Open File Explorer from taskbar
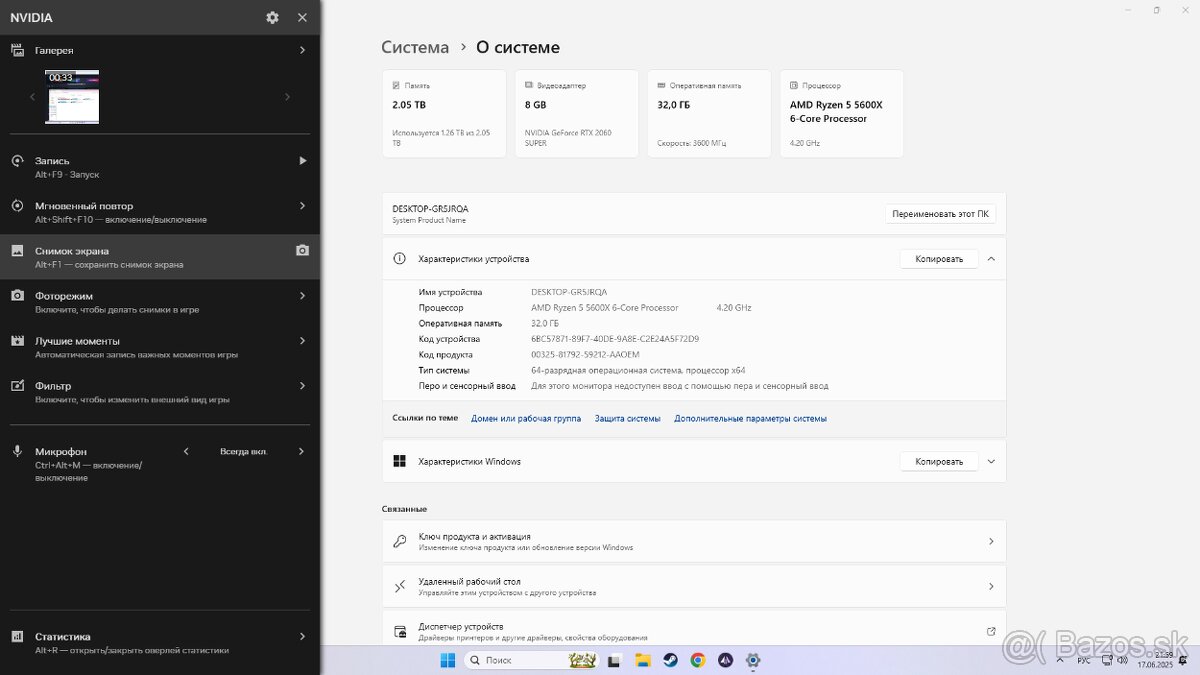Screen dimensions: 1200x675 click(642, 660)
